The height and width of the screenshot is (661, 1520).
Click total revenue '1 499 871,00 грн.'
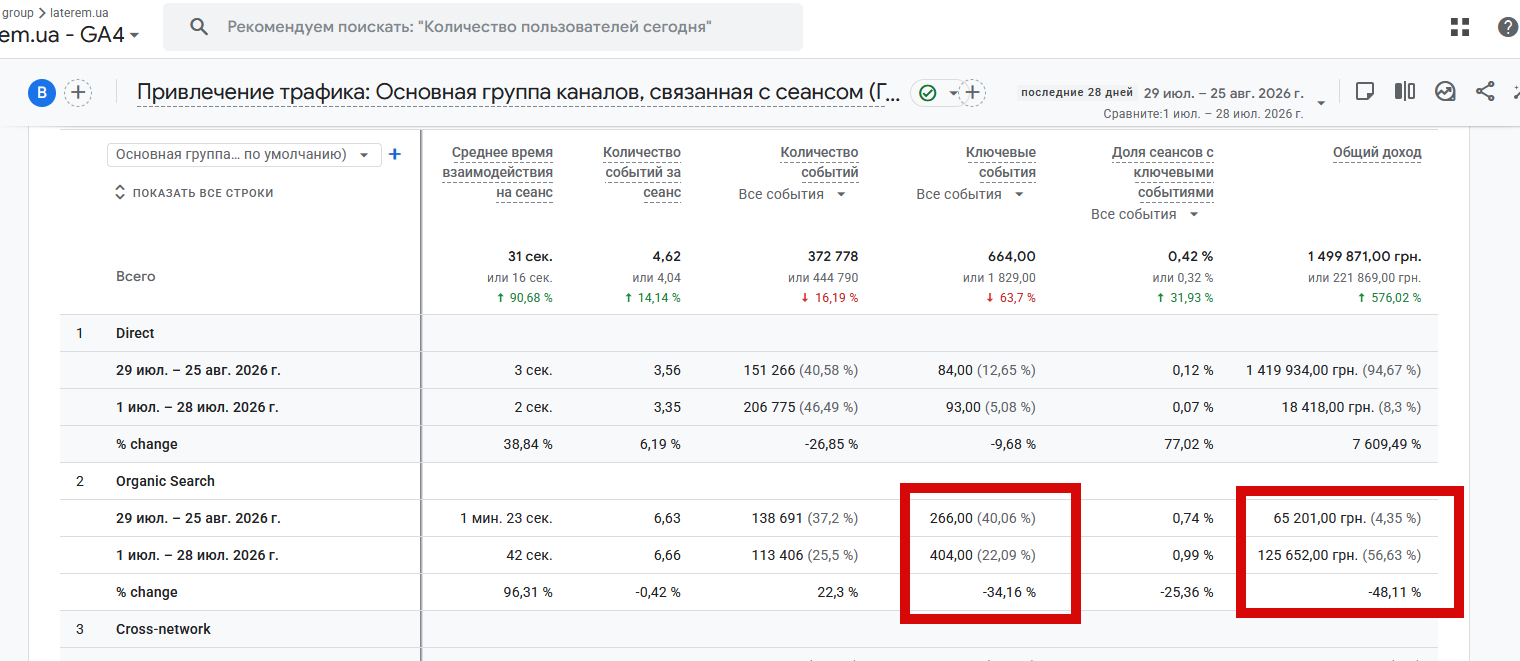coord(1364,257)
